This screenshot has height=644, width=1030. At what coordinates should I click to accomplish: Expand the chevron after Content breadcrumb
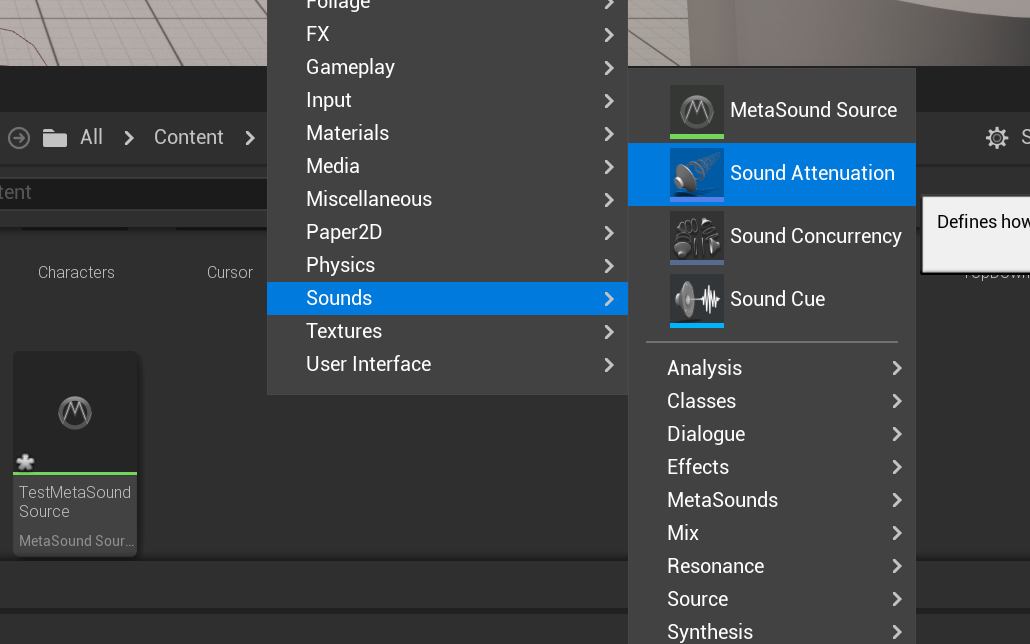pos(250,138)
